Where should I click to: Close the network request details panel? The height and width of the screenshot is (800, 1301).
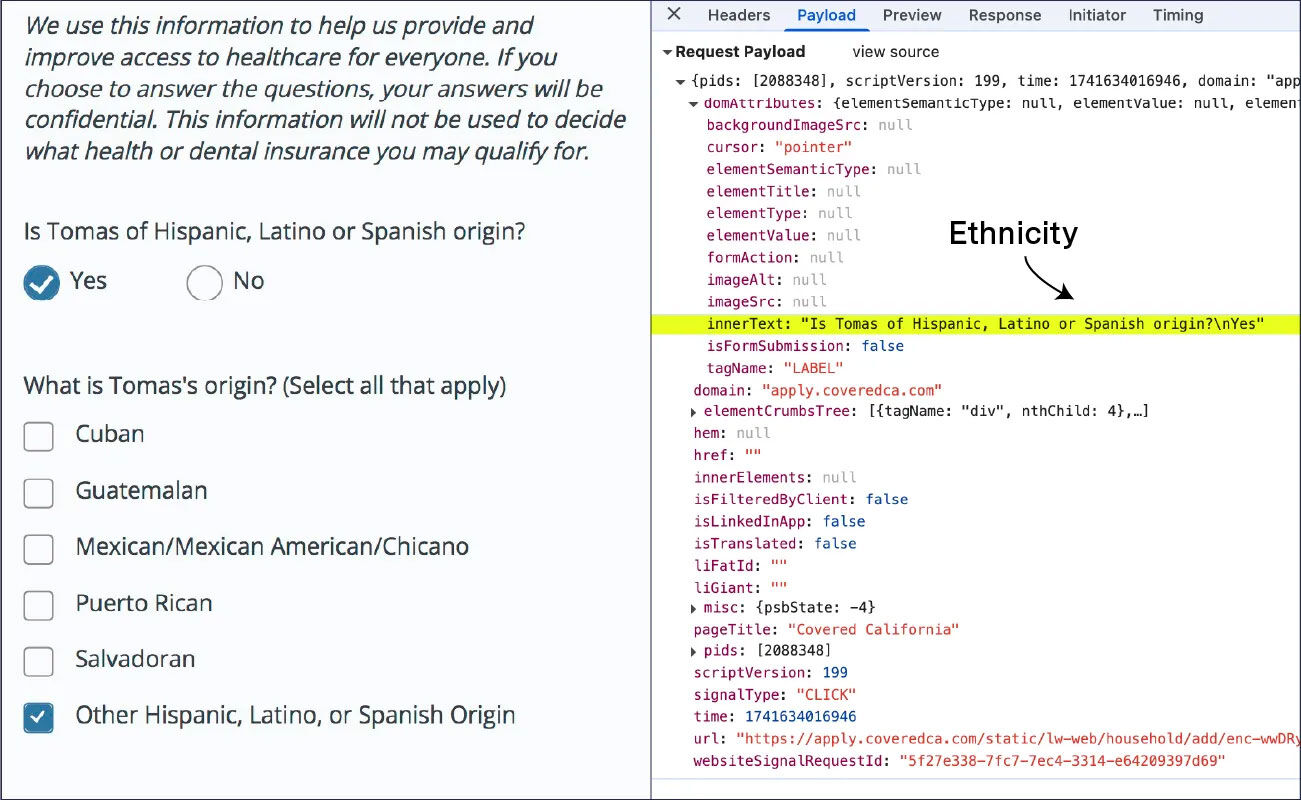pos(675,15)
